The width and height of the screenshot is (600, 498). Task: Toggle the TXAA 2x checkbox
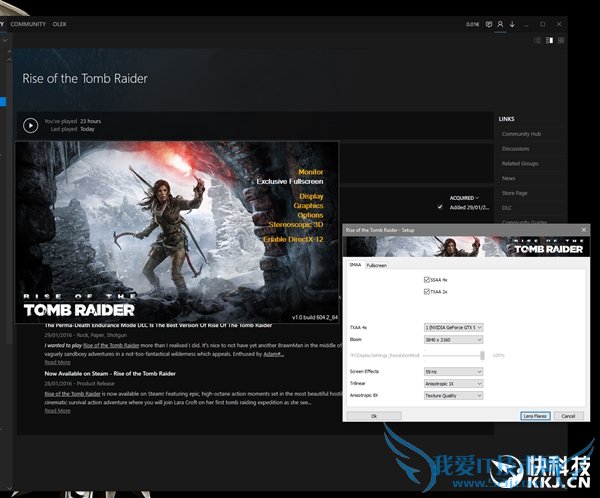(x=427, y=292)
